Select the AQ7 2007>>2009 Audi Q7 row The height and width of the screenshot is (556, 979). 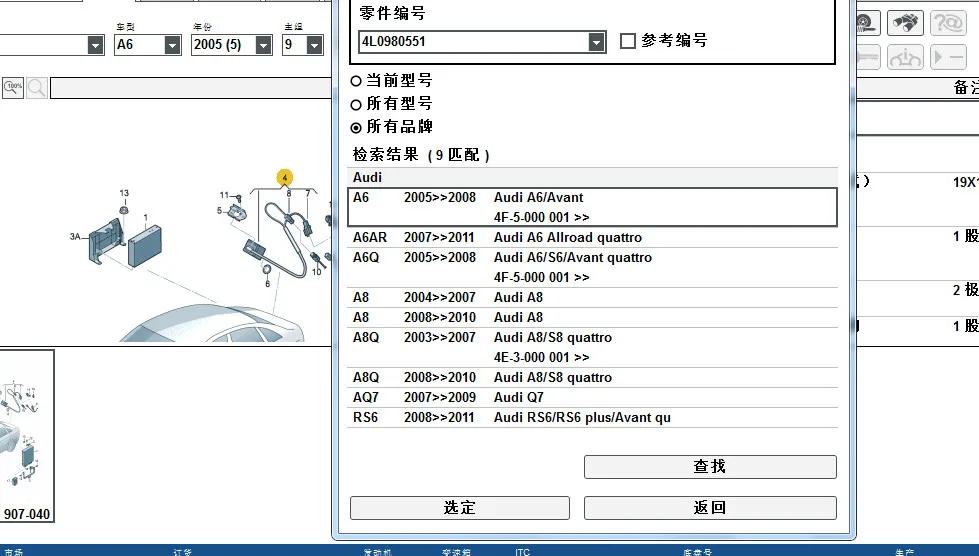point(593,397)
